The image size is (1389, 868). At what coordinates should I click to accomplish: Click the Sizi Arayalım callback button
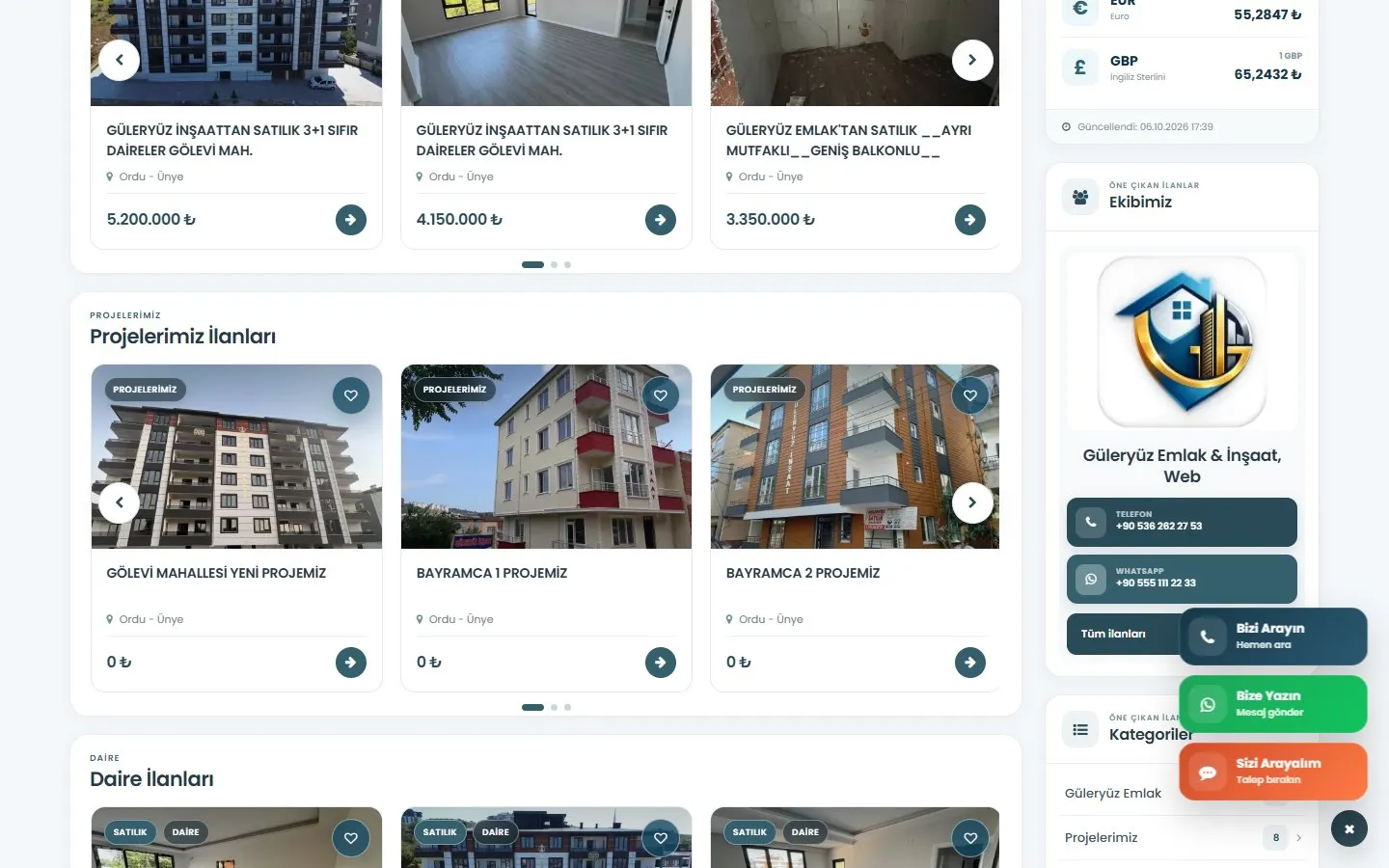1273,772
